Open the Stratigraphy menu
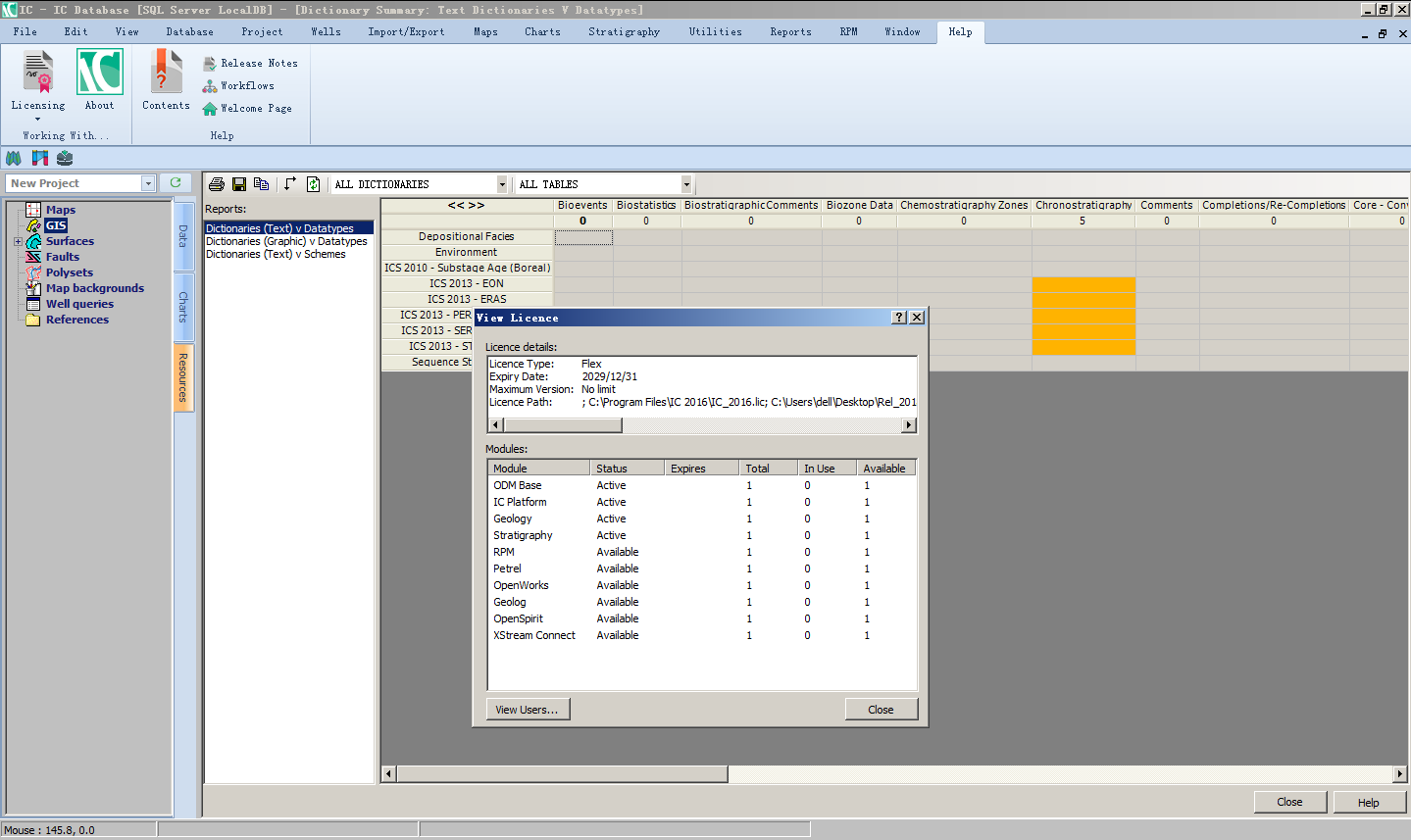This screenshot has width=1411, height=840. 625,31
